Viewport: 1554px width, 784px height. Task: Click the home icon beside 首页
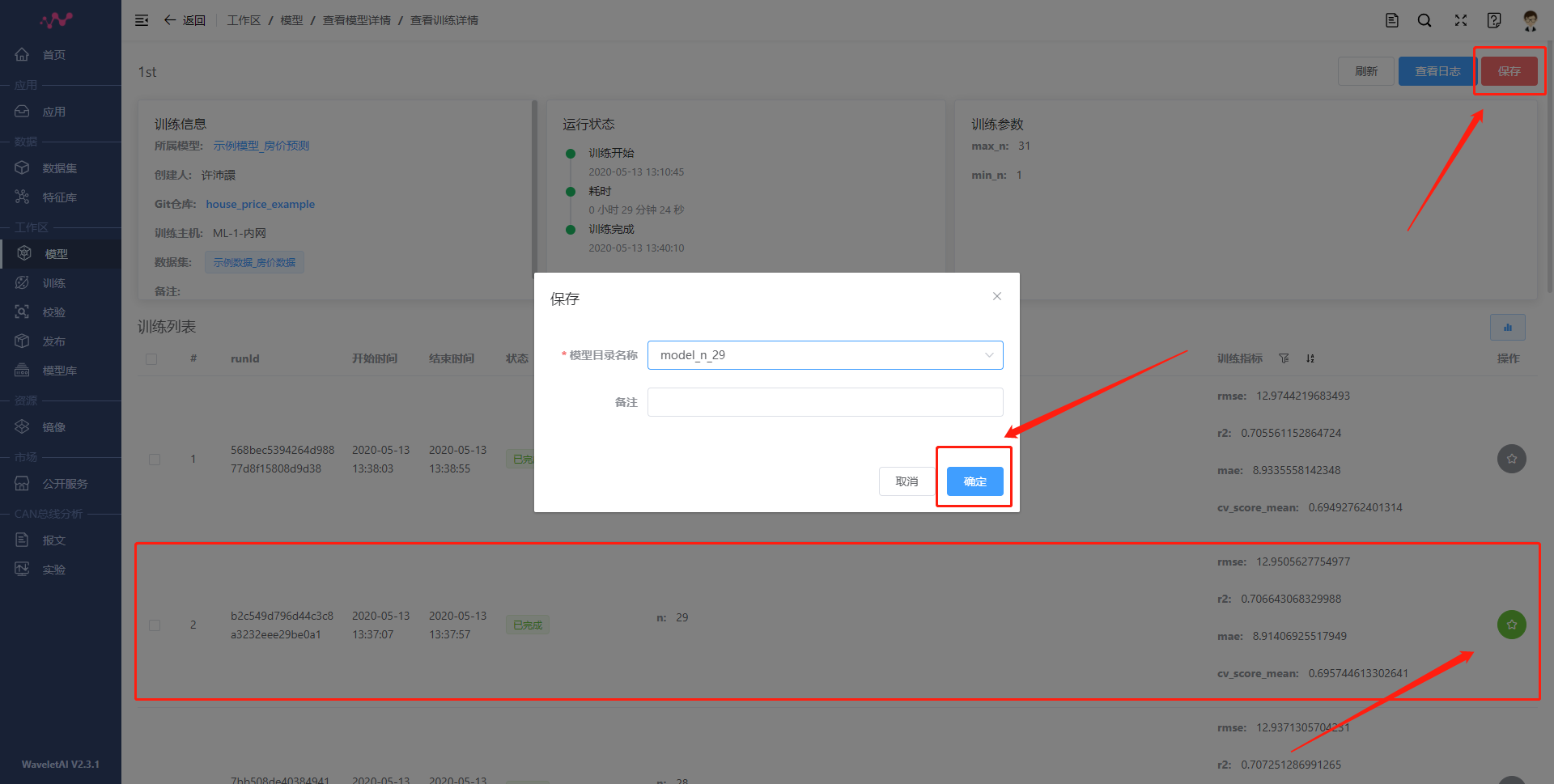pos(23,55)
